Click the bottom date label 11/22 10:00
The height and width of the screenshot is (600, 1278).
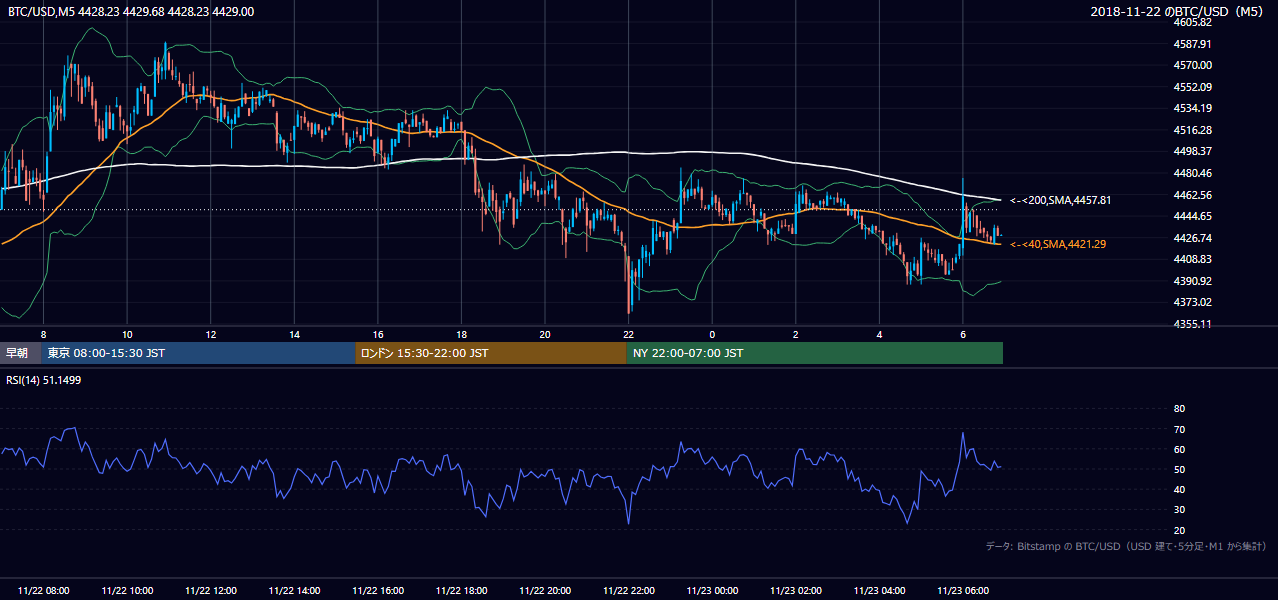[x=127, y=591]
